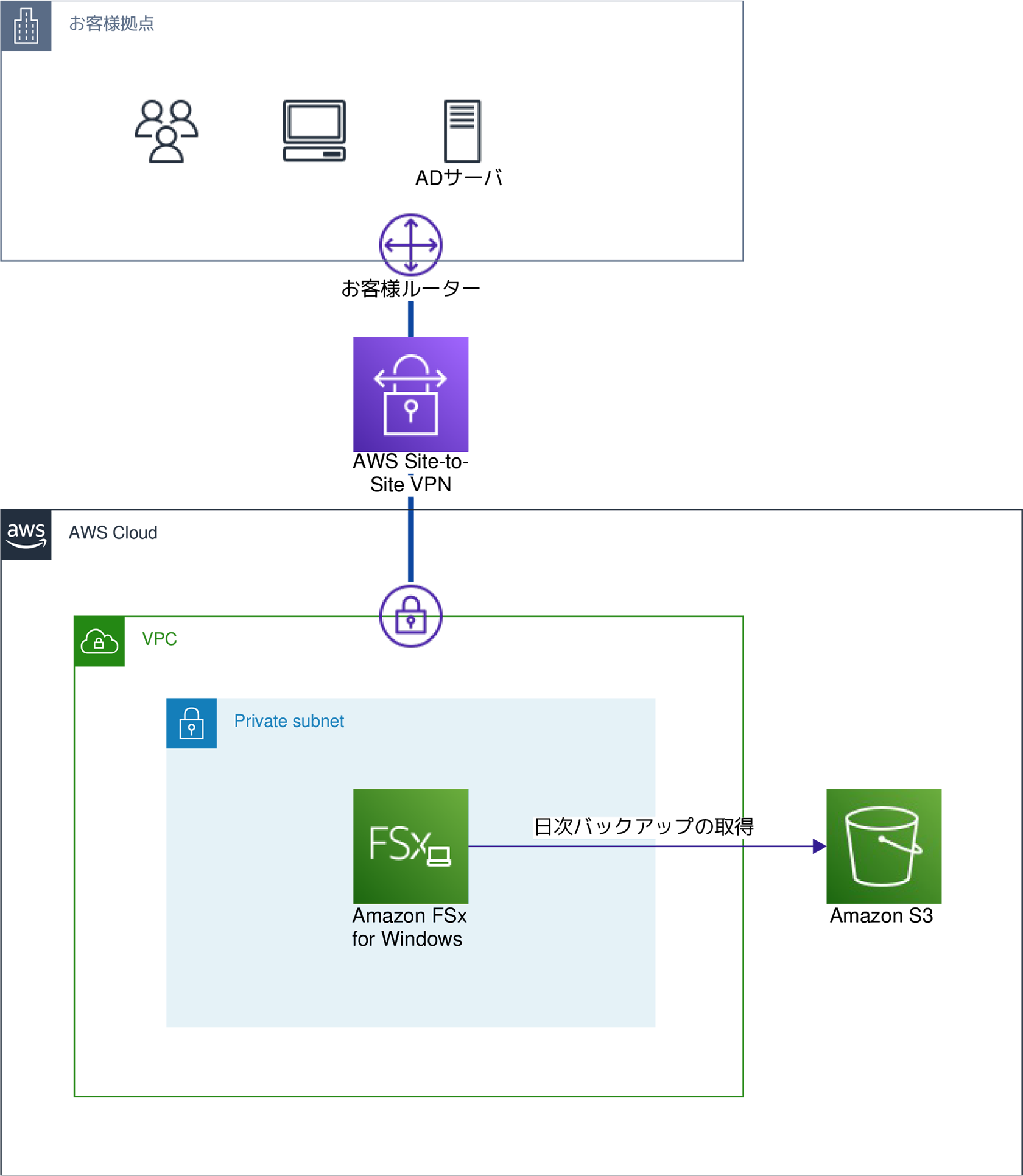
Task: Click the green VPC cloud icon
Action: (x=99, y=641)
